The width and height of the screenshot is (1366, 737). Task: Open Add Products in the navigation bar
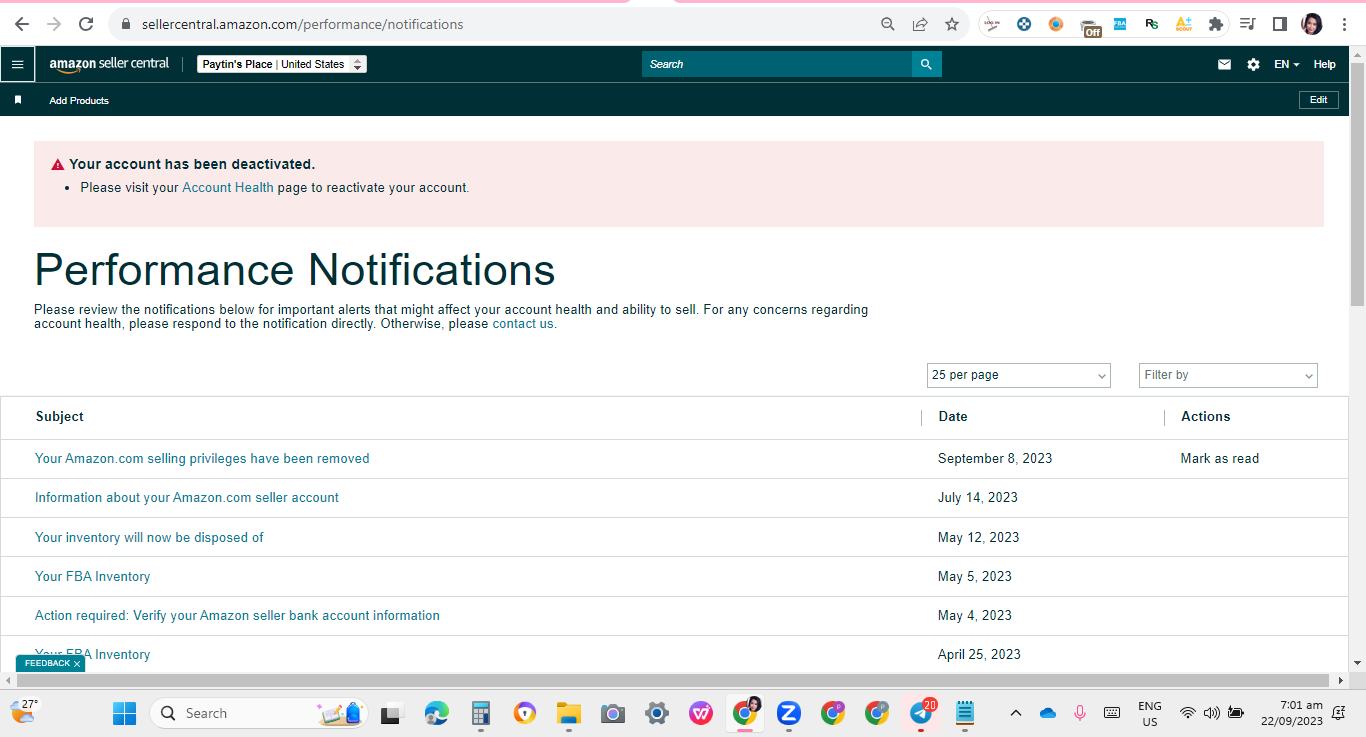[x=79, y=100]
